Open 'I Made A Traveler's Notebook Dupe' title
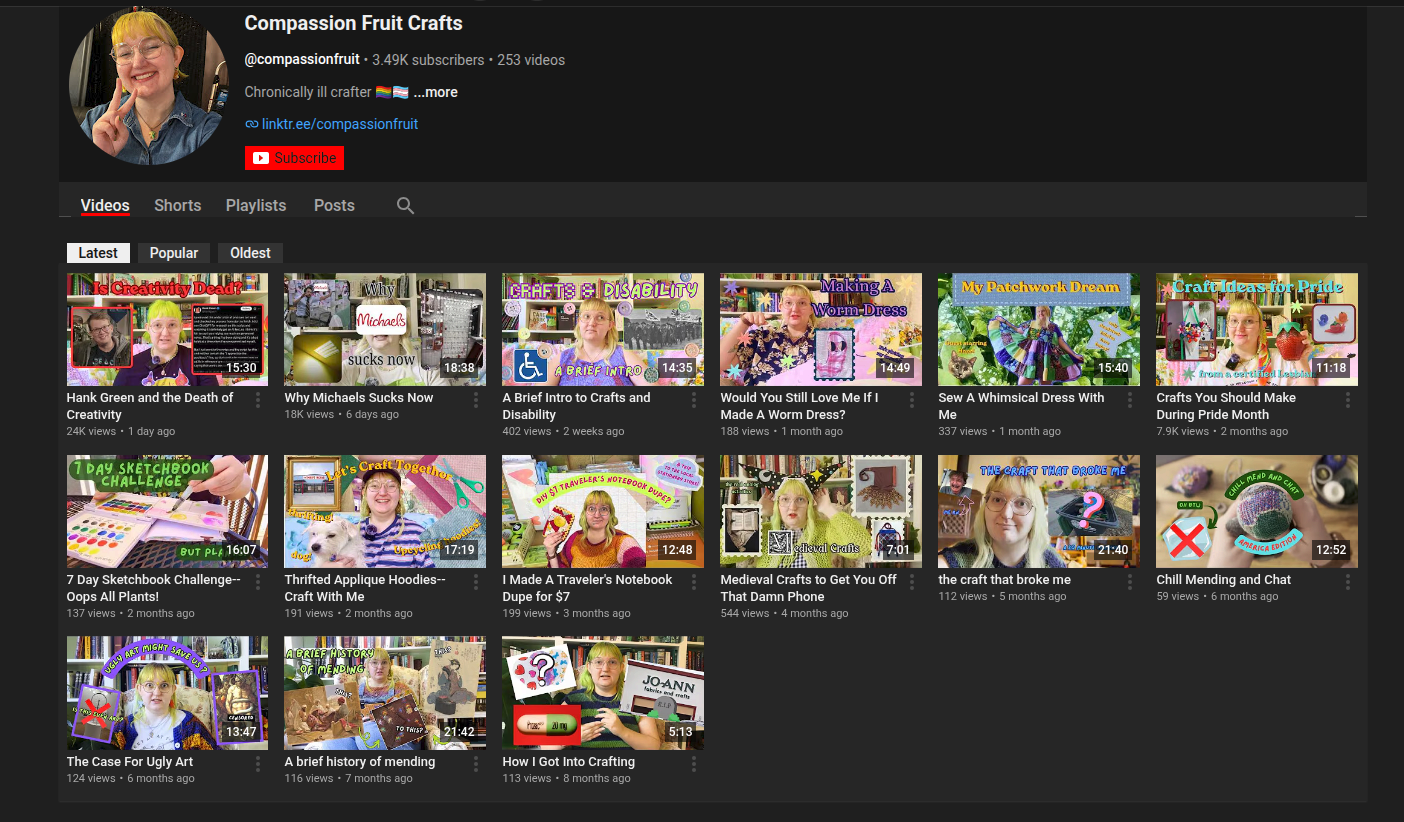1404x822 pixels. tap(588, 588)
